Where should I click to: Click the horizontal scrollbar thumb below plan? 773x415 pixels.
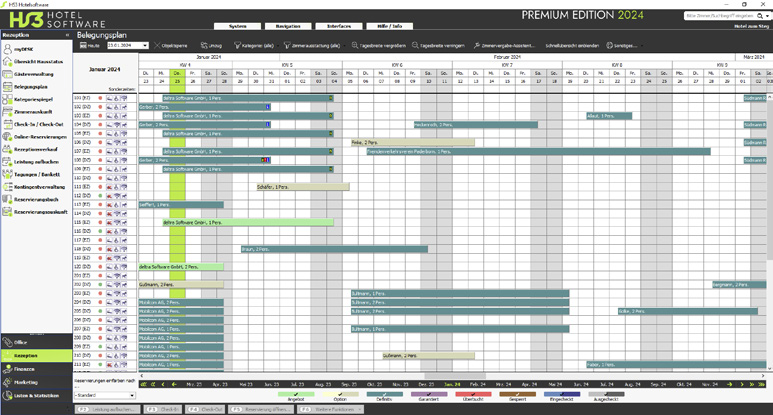pos(455,376)
